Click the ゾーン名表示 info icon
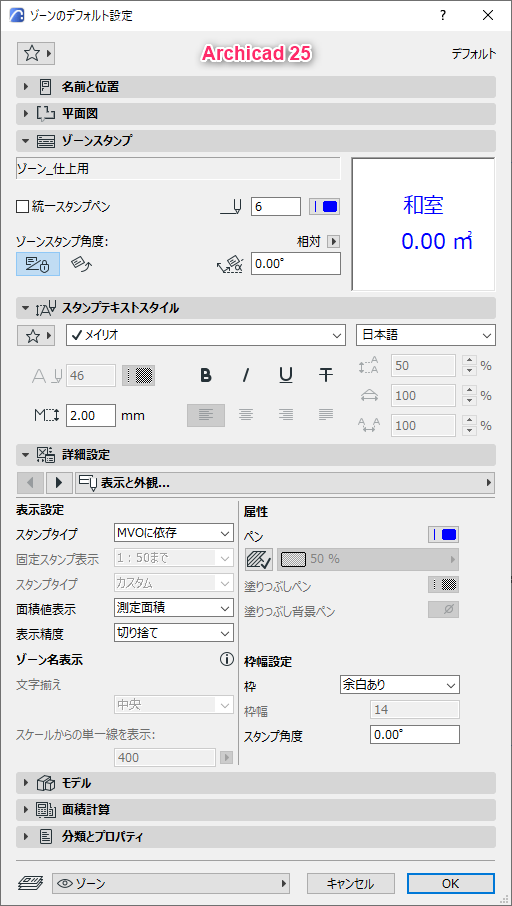Viewport: 512px width, 906px height. point(227,659)
